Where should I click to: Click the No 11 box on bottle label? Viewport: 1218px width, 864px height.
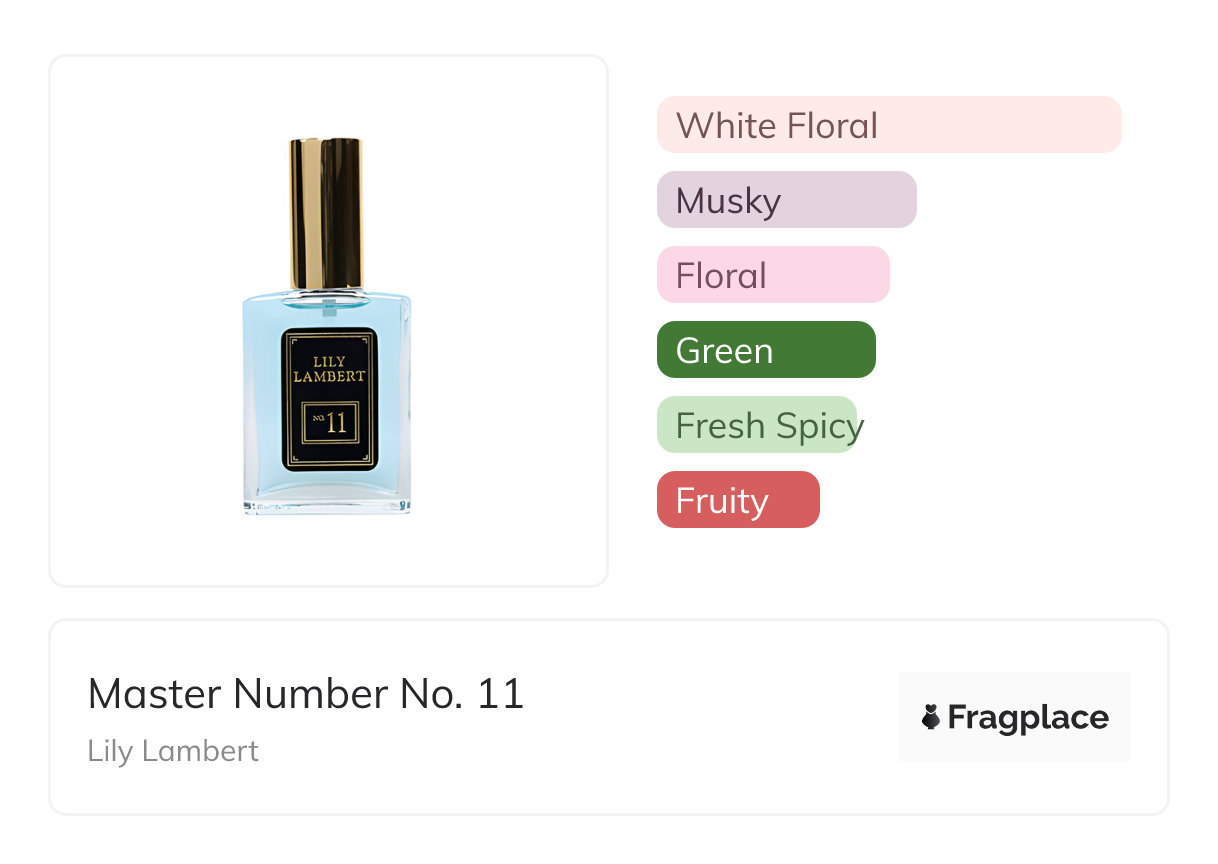(x=329, y=423)
